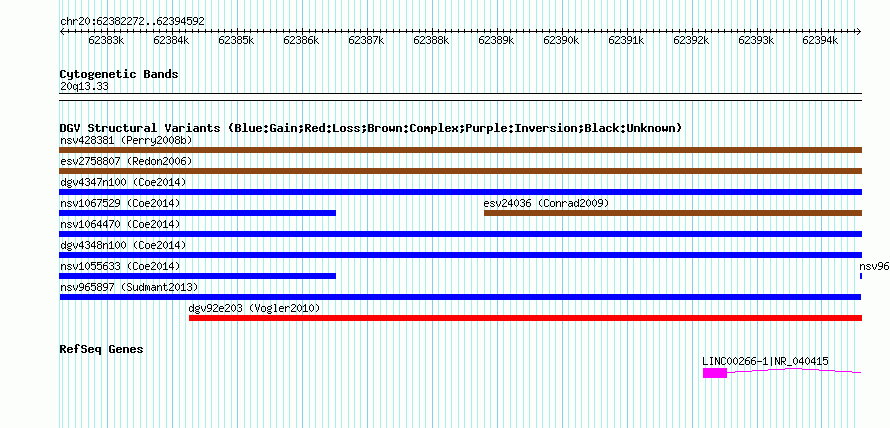This screenshot has width=890, height=428.
Task: Click the 62391k ruler position
Action: [x=627, y=40]
